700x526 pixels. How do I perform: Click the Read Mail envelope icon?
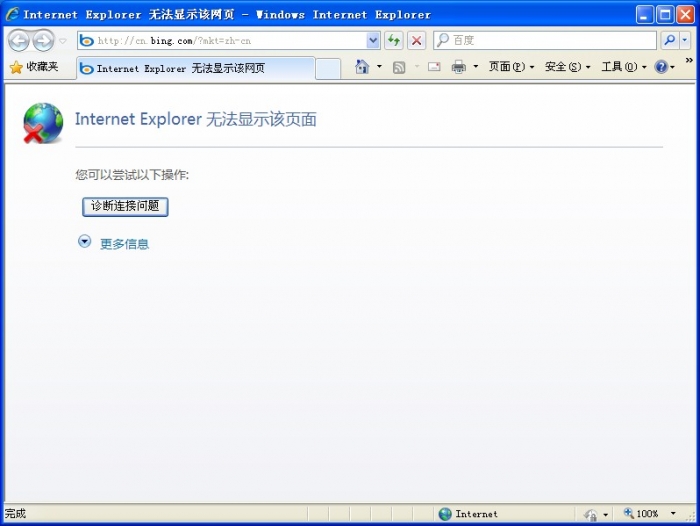point(434,67)
